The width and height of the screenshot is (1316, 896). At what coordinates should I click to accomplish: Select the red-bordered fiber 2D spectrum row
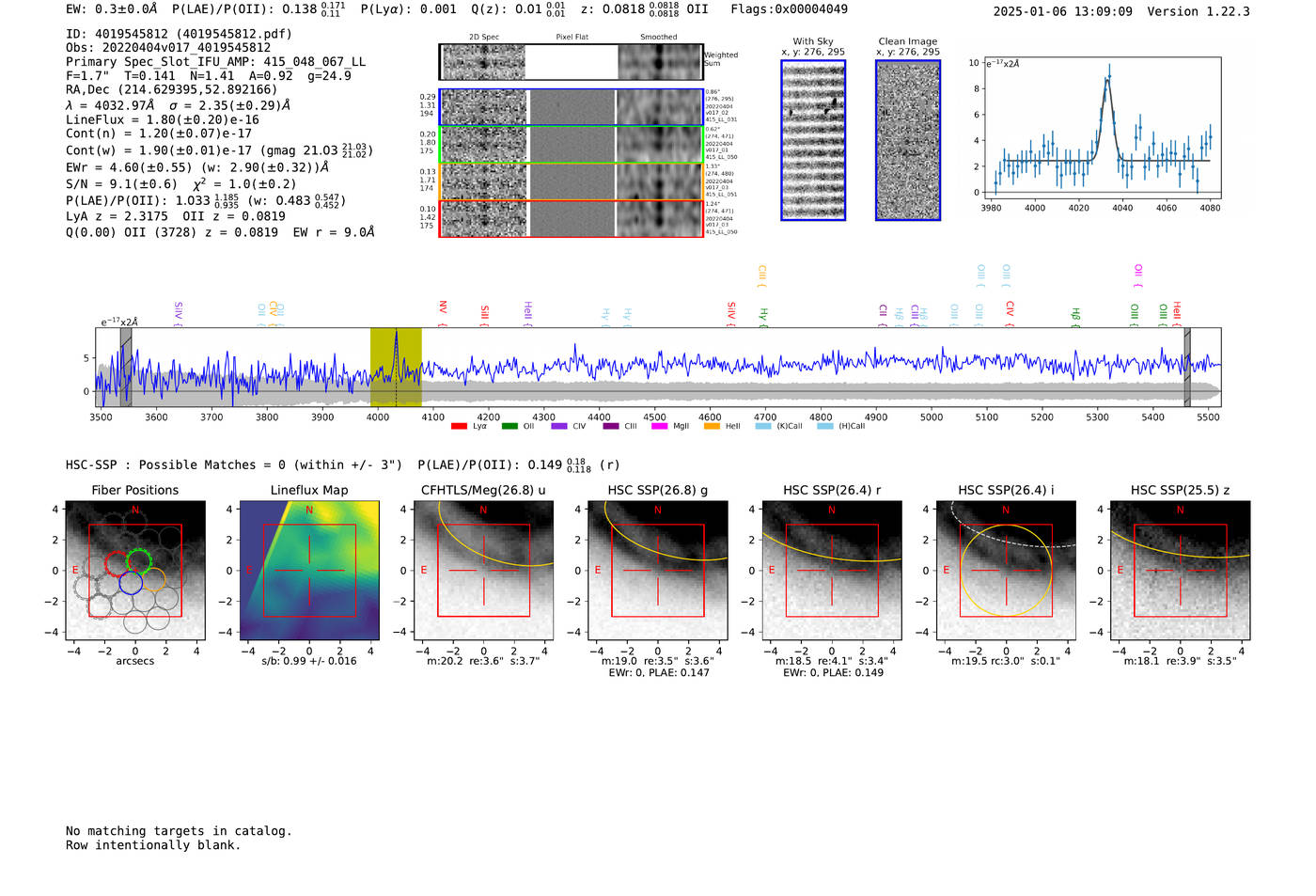(x=572, y=218)
